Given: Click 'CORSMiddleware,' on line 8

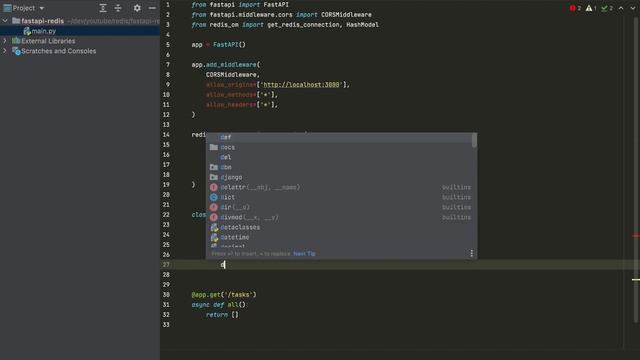Looking at the screenshot, I should (233, 75).
